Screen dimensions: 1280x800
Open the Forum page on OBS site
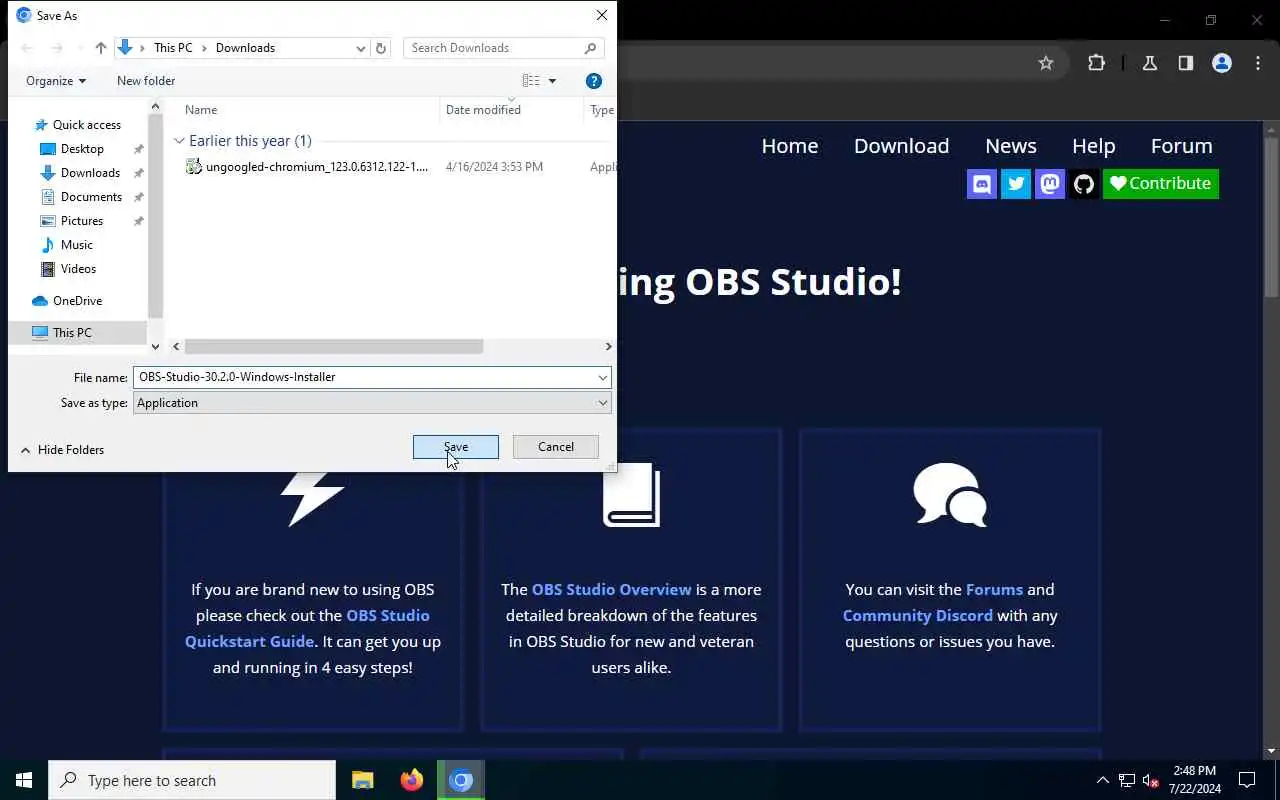[1181, 146]
